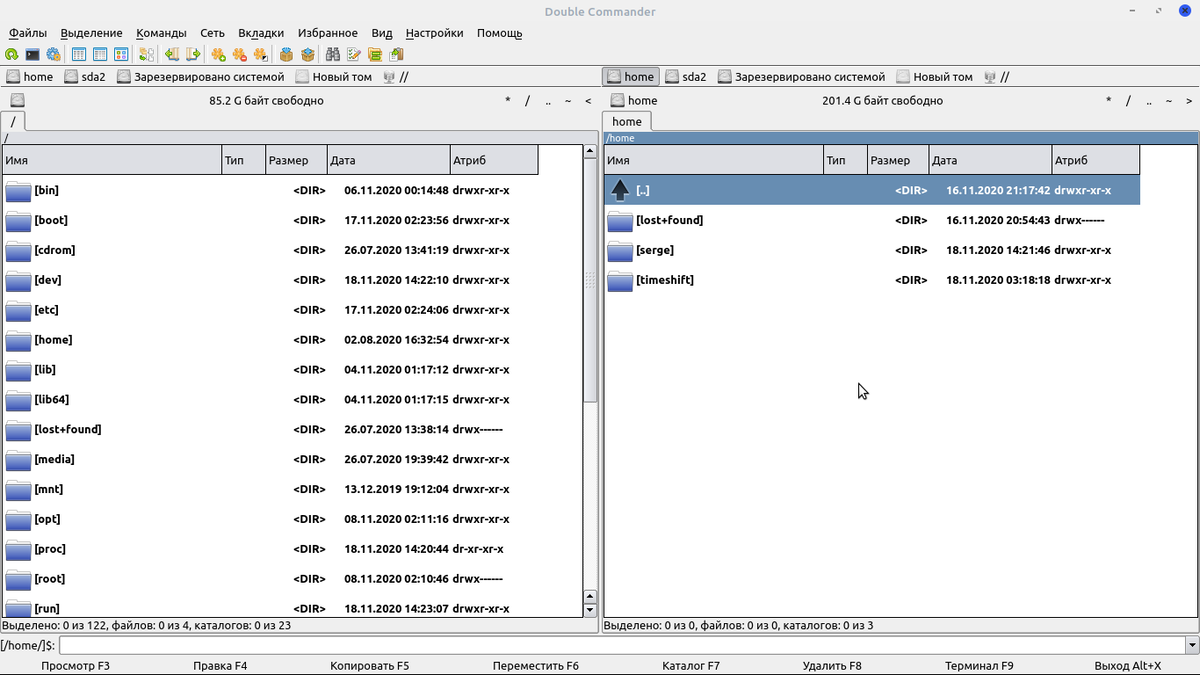The height and width of the screenshot is (675, 1200).
Task: Open the multi-rename tool icon
Action: point(354,55)
